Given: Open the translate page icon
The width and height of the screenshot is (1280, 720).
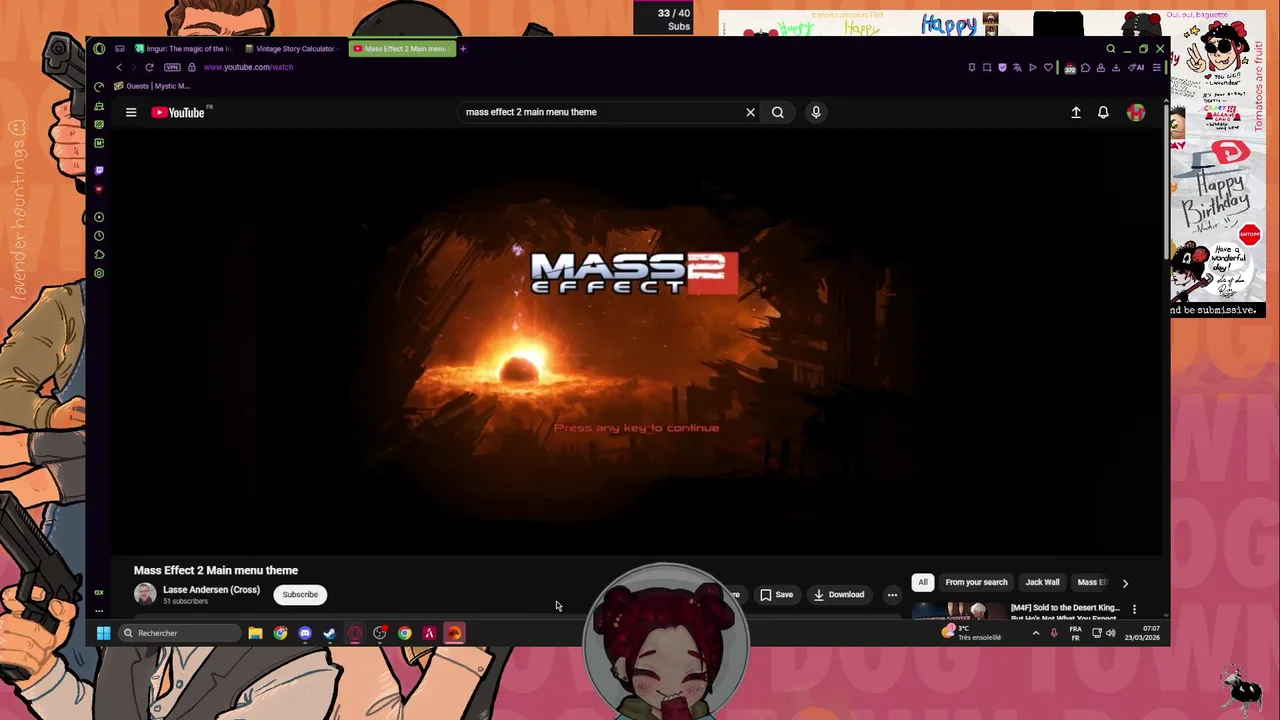Looking at the screenshot, I should pos(1017,67).
